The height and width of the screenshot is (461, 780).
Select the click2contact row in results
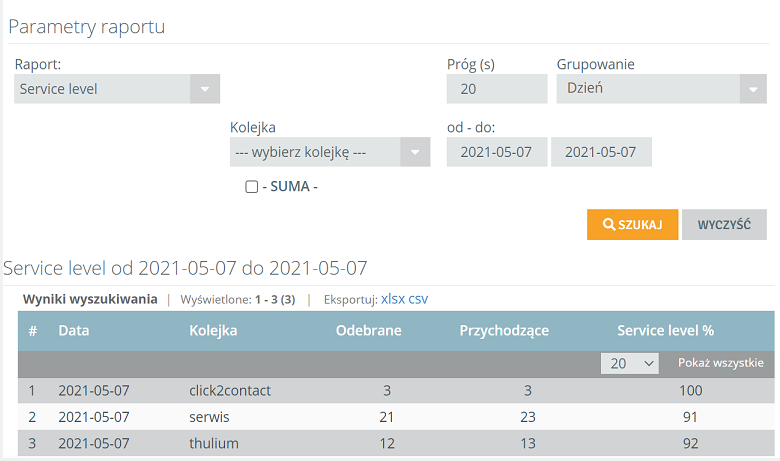[396, 390]
